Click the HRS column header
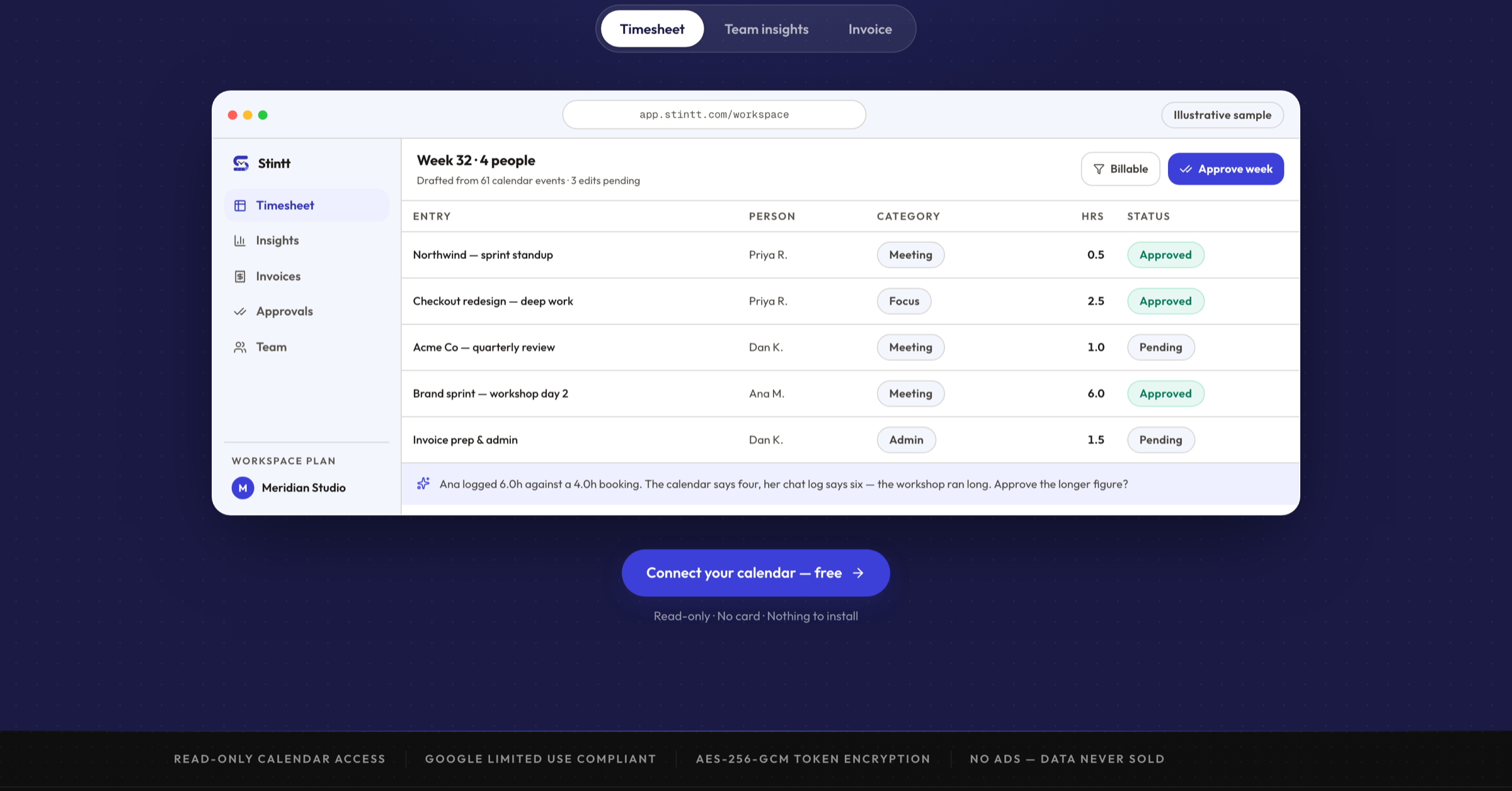 [1092, 216]
